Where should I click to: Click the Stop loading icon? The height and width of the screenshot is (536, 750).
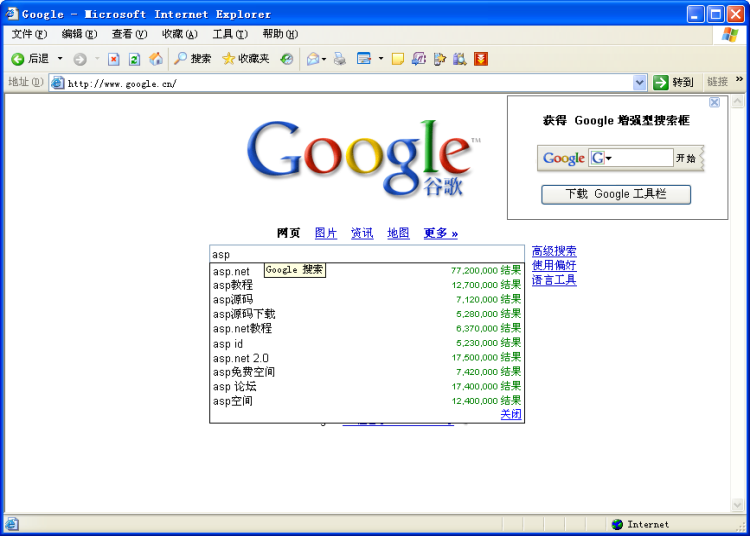pyautogui.click(x=113, y=59)
